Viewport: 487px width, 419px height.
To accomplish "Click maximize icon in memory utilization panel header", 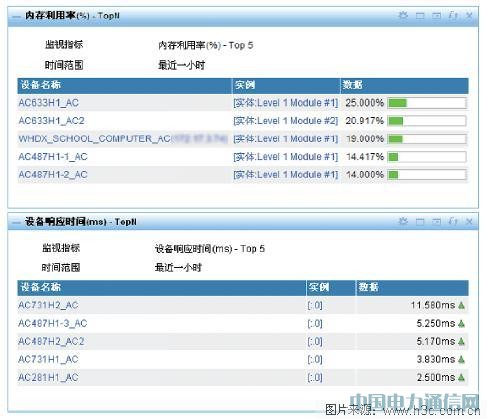I will pos(420,16).
